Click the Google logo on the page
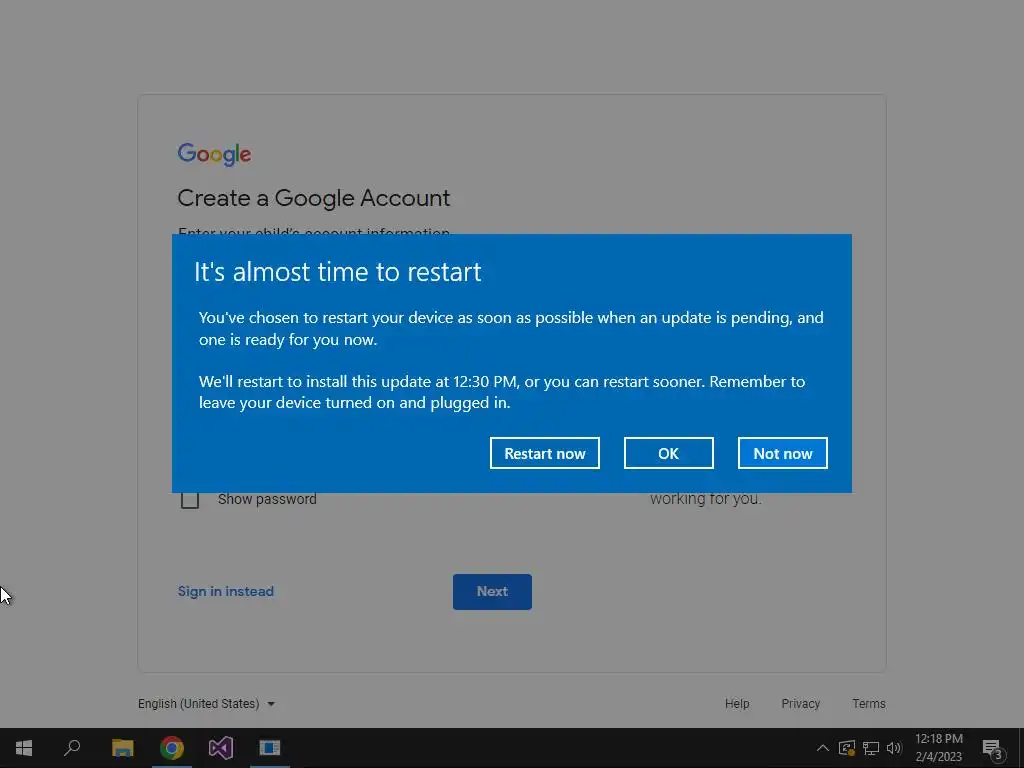 coord(214,154)
